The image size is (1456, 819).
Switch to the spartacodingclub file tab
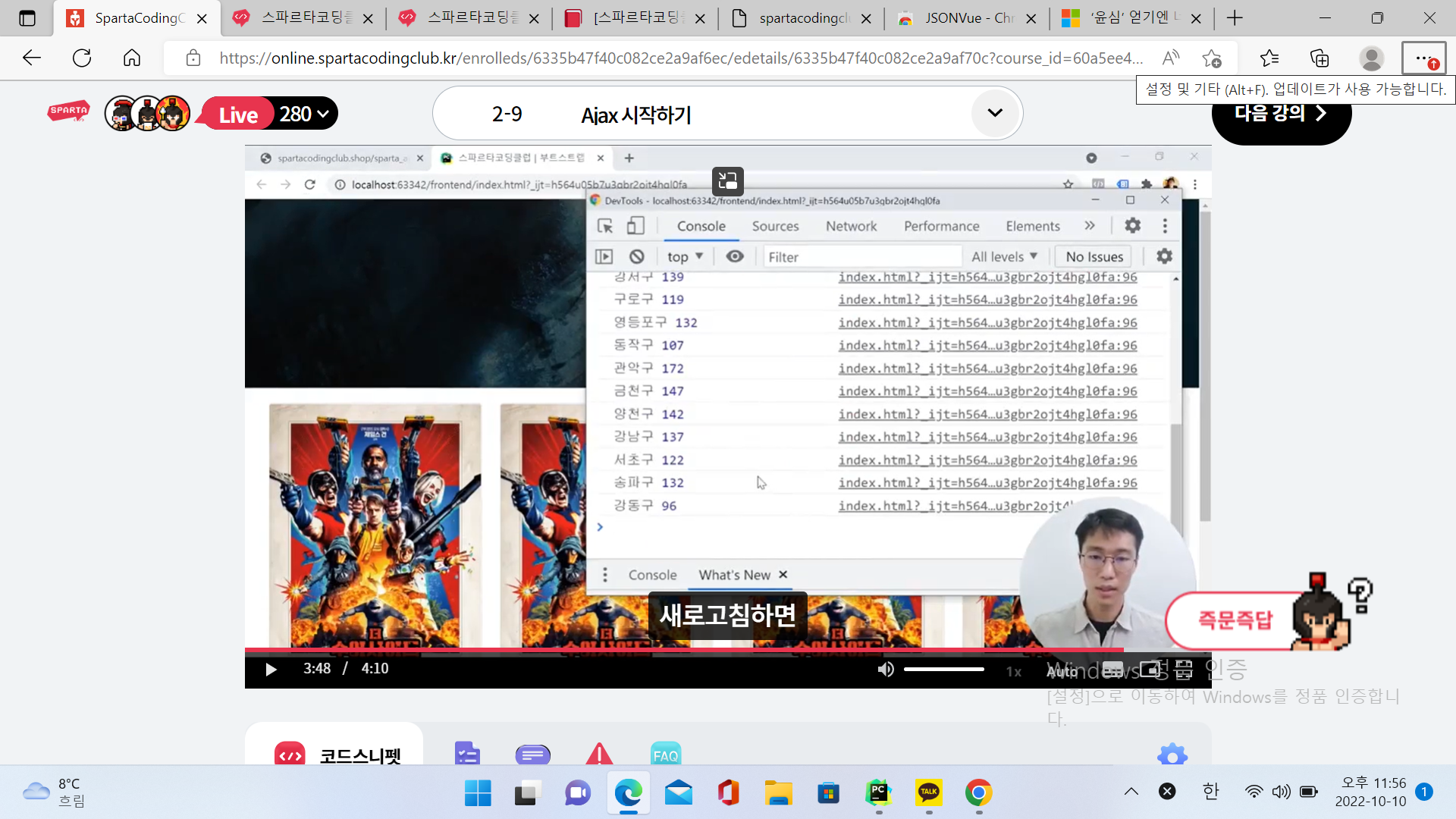tap(801, 18)
